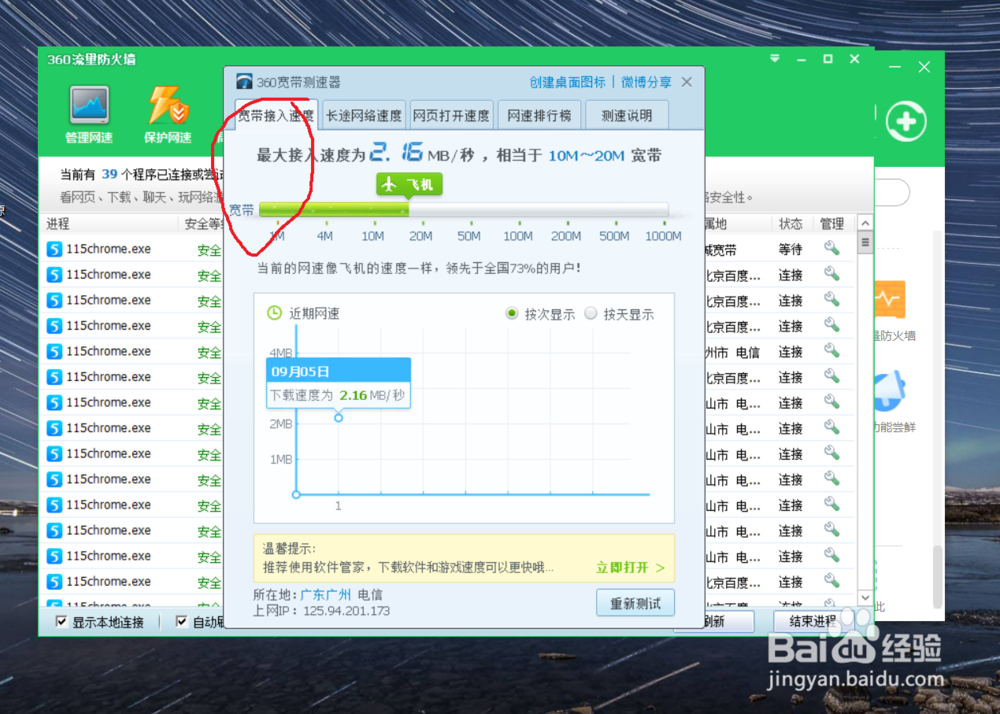
Task: Click scrollbar up arrow in process list
Action: pyautogui.click(x=865, y=223)
